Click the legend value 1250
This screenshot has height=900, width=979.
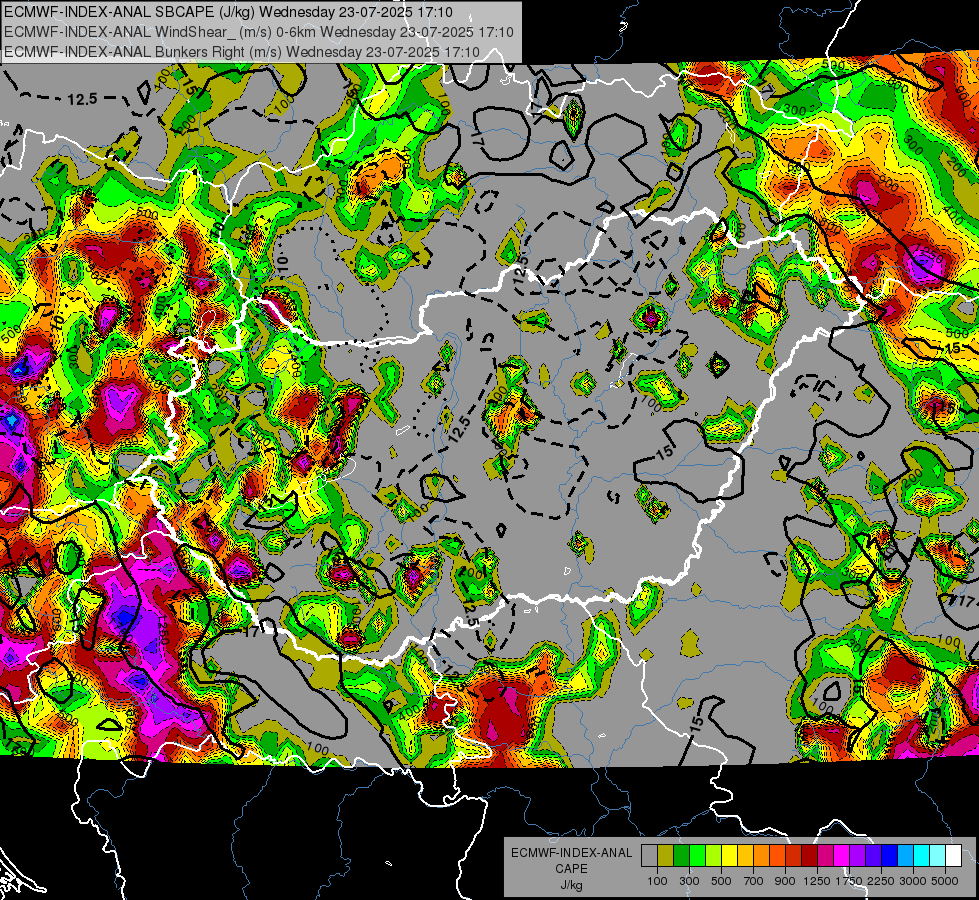(x=817, y=881)
